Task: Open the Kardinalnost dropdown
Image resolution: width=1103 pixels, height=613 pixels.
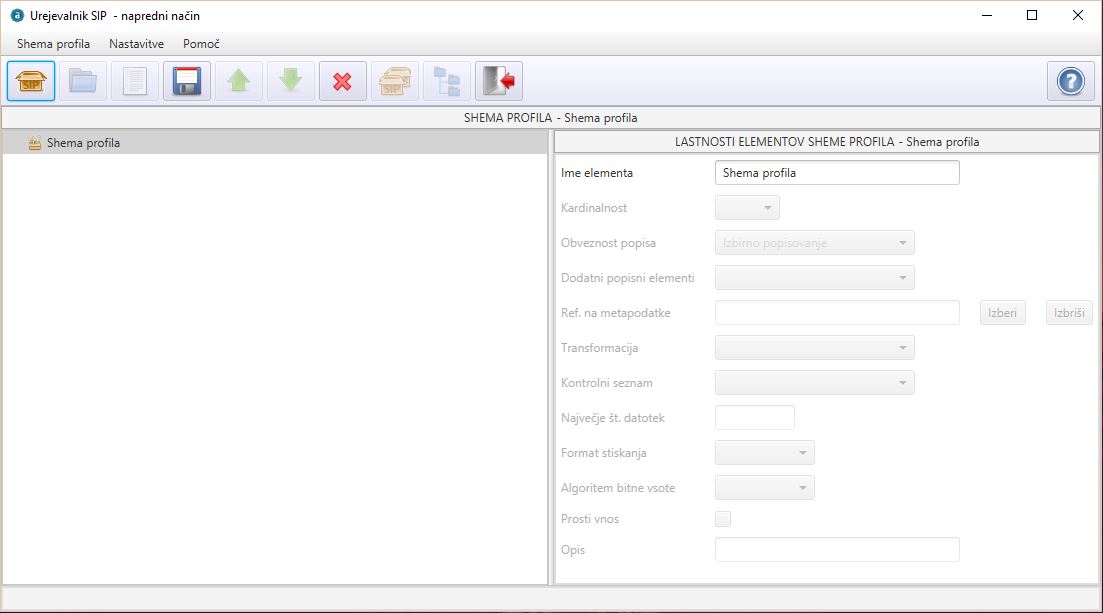Action: click(x=747, y=208)
